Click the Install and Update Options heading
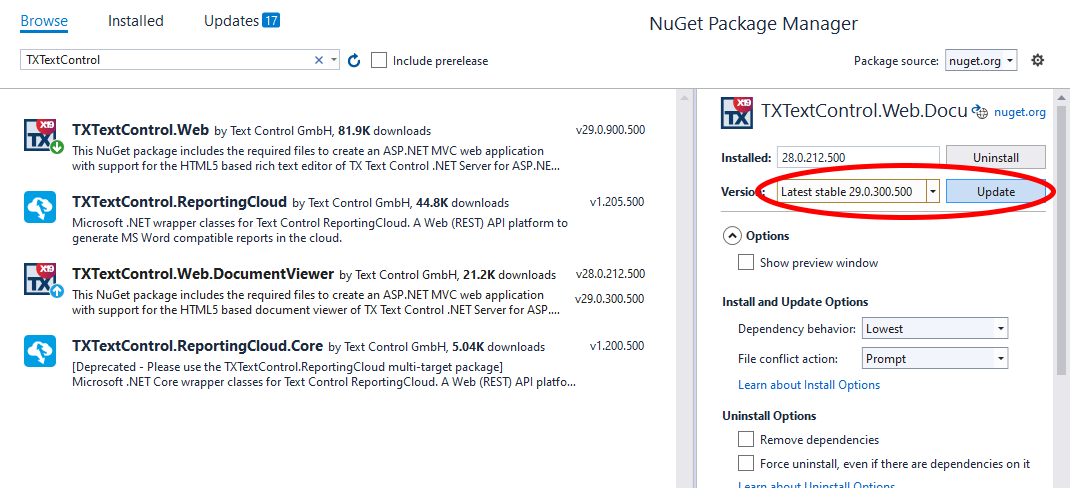This screenshot has width=1070, height=488. (795, 302)
